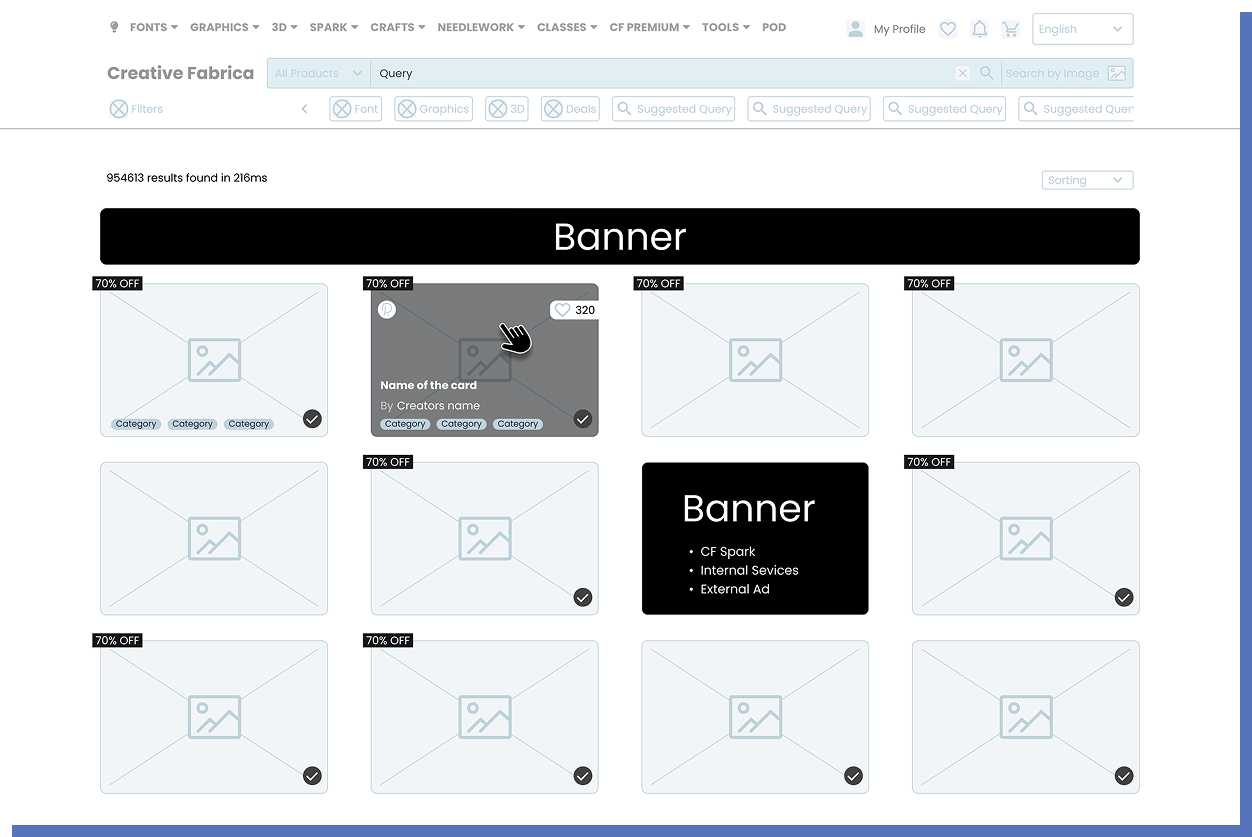Open the Filters panel
This screenshot has width=1252, height=837.
(135, 108)
